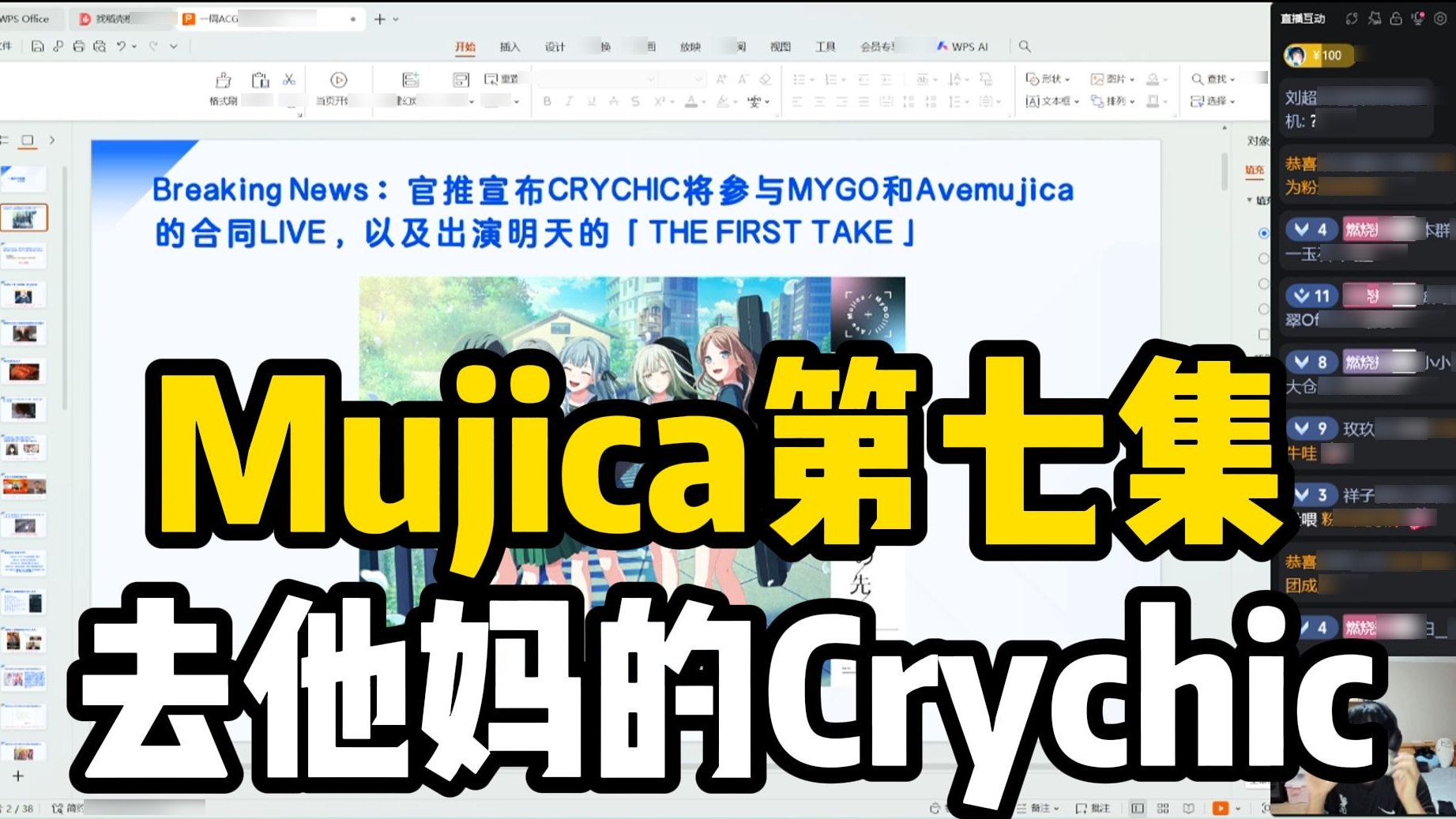The image size is (1456, 819).
Task: Click the Align Left icon
Action: tap(797, 102)
